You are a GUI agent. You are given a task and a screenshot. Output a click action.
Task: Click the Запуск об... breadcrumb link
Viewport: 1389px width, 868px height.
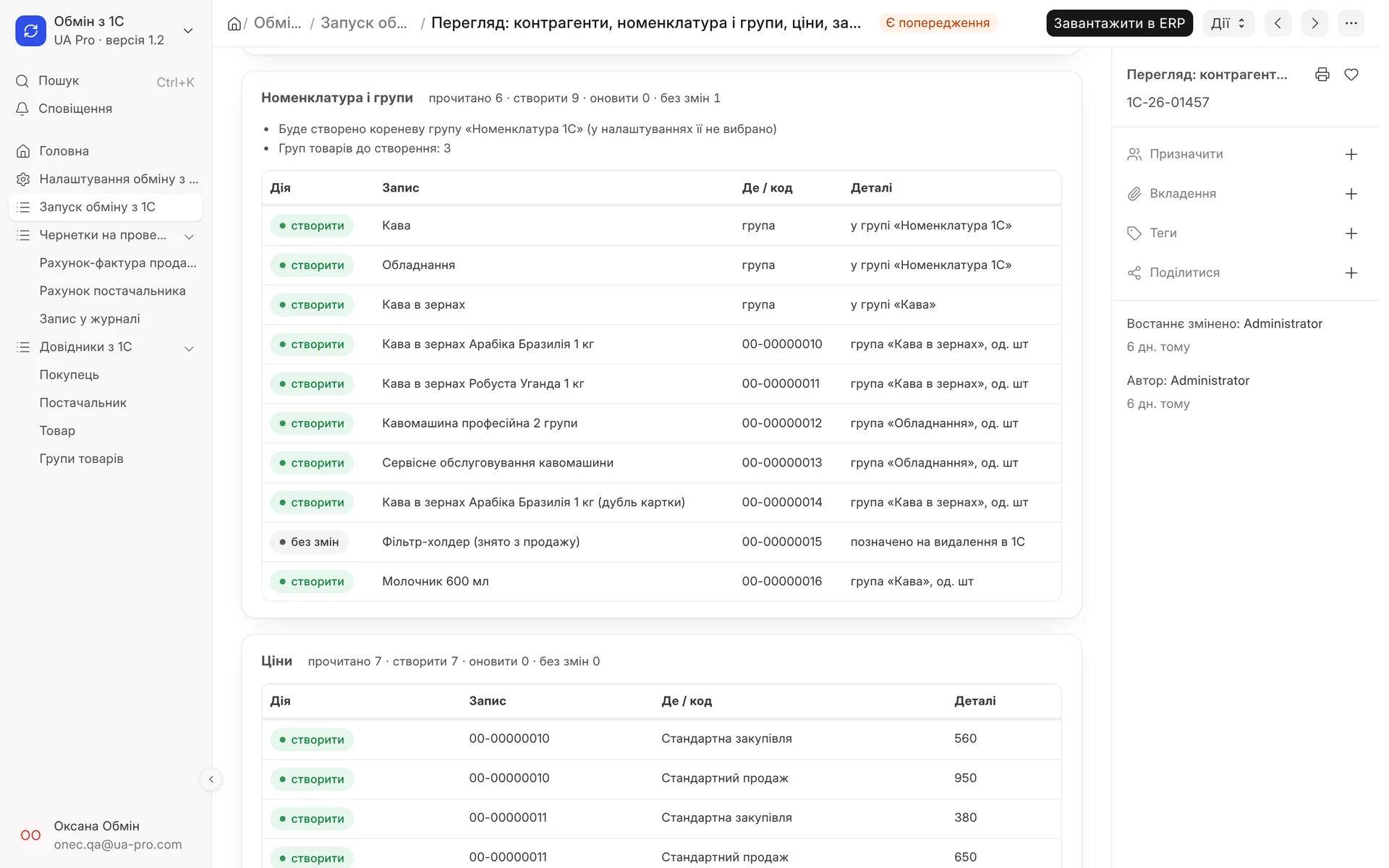(364, 23)
